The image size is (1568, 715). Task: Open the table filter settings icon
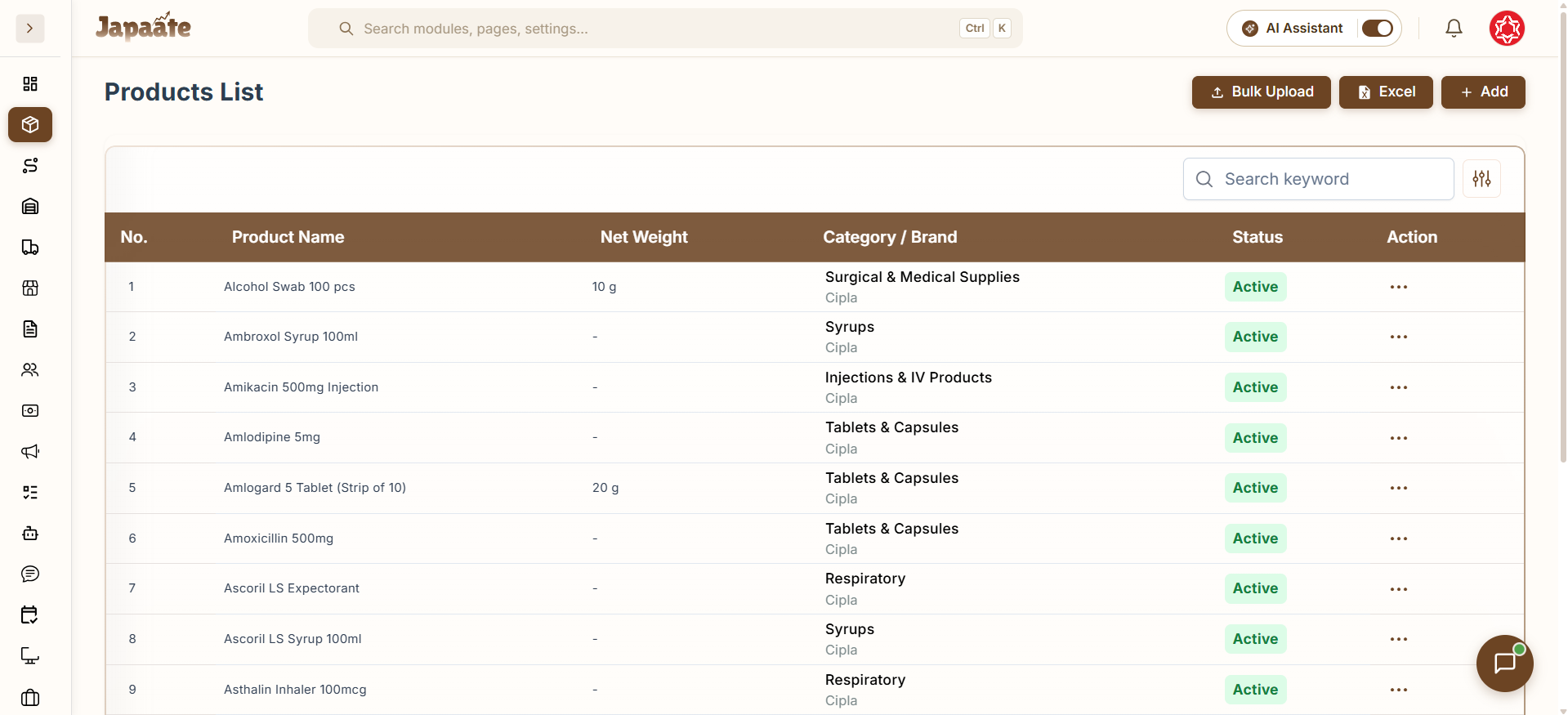pyautogui.click(x=1481, y=179)
